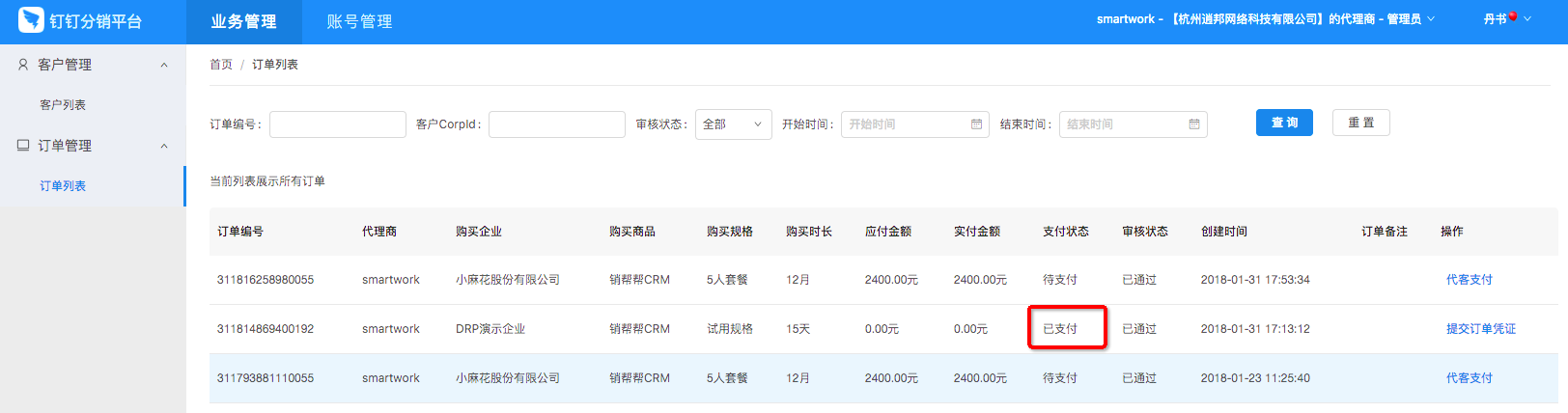The height and width of the screenshot is (413, 1568).
Task: Focus the 客户CorpId input field
Action: (557, 124)
